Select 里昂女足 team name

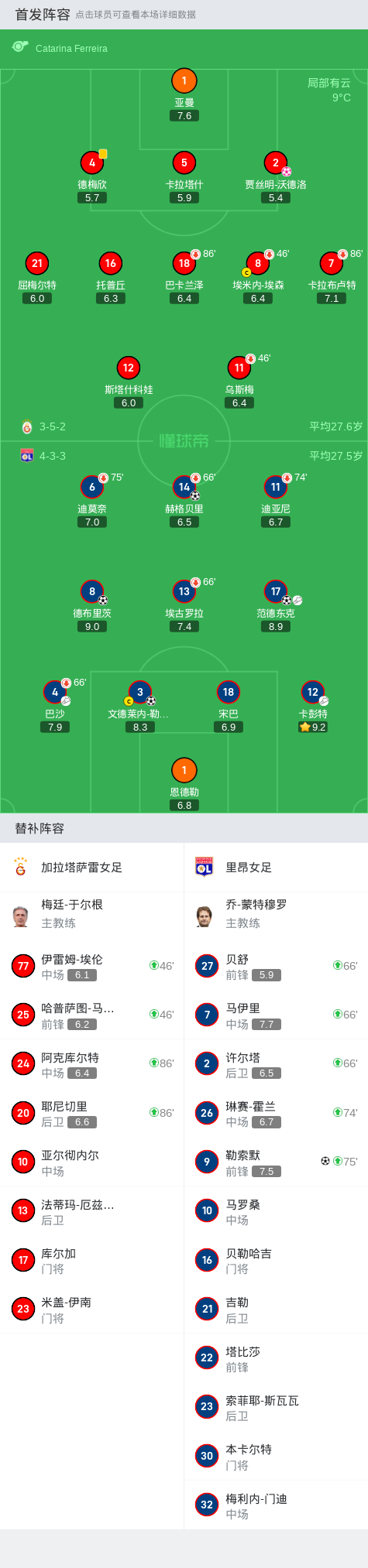point(249,868)
